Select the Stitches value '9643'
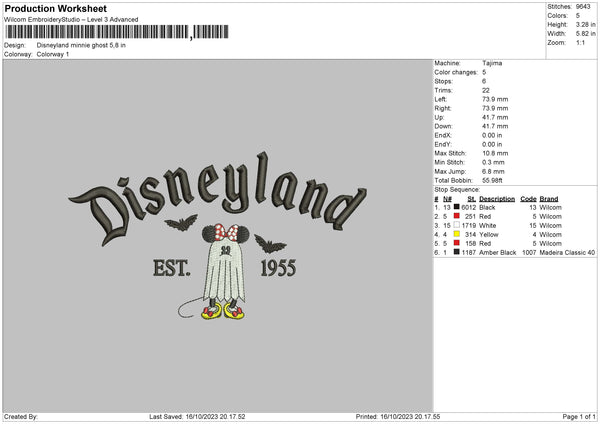 (583, 7)
